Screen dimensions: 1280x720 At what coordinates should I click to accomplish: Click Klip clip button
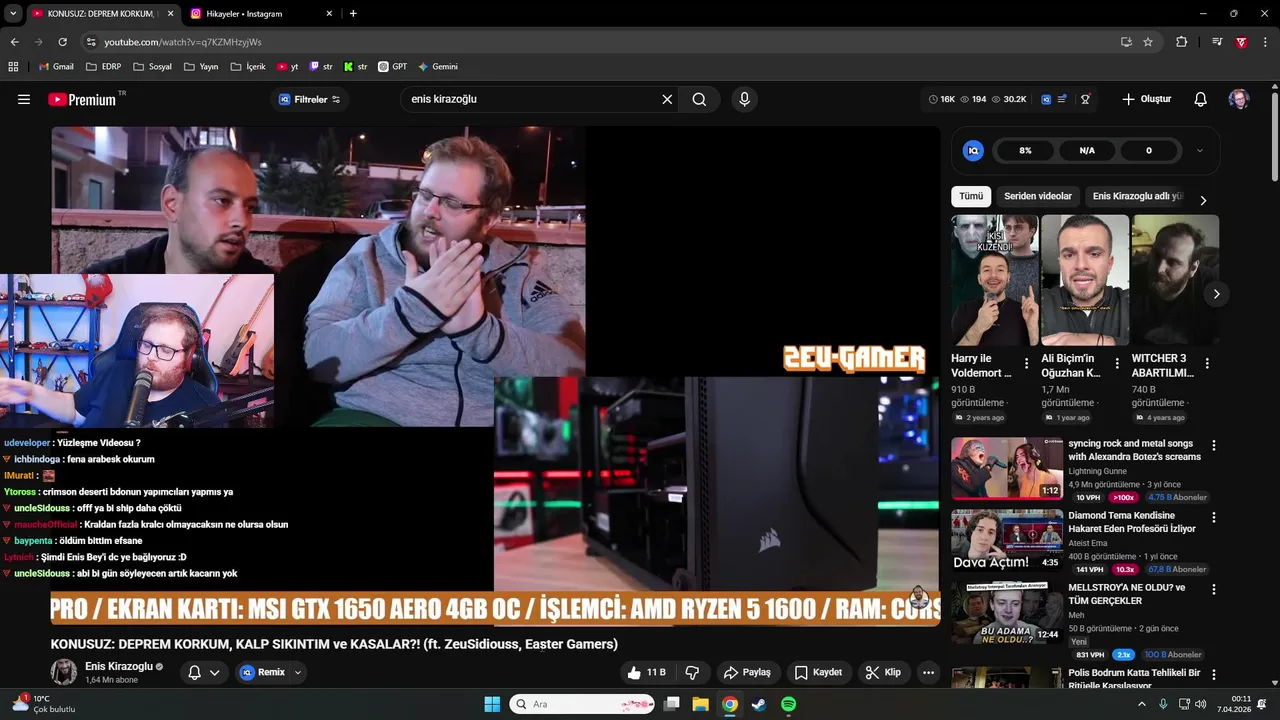coord(883,672)
